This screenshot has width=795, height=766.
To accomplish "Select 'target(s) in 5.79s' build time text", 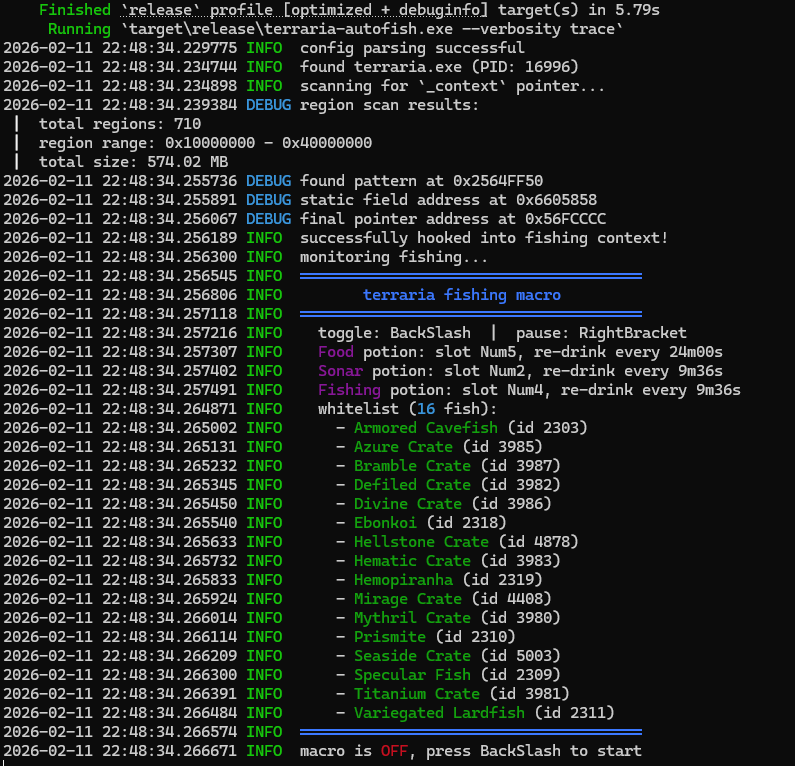I will click(579, 10).
